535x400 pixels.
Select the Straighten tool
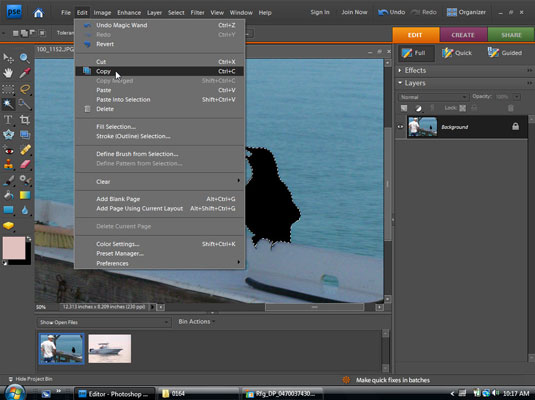click(25, 134)
